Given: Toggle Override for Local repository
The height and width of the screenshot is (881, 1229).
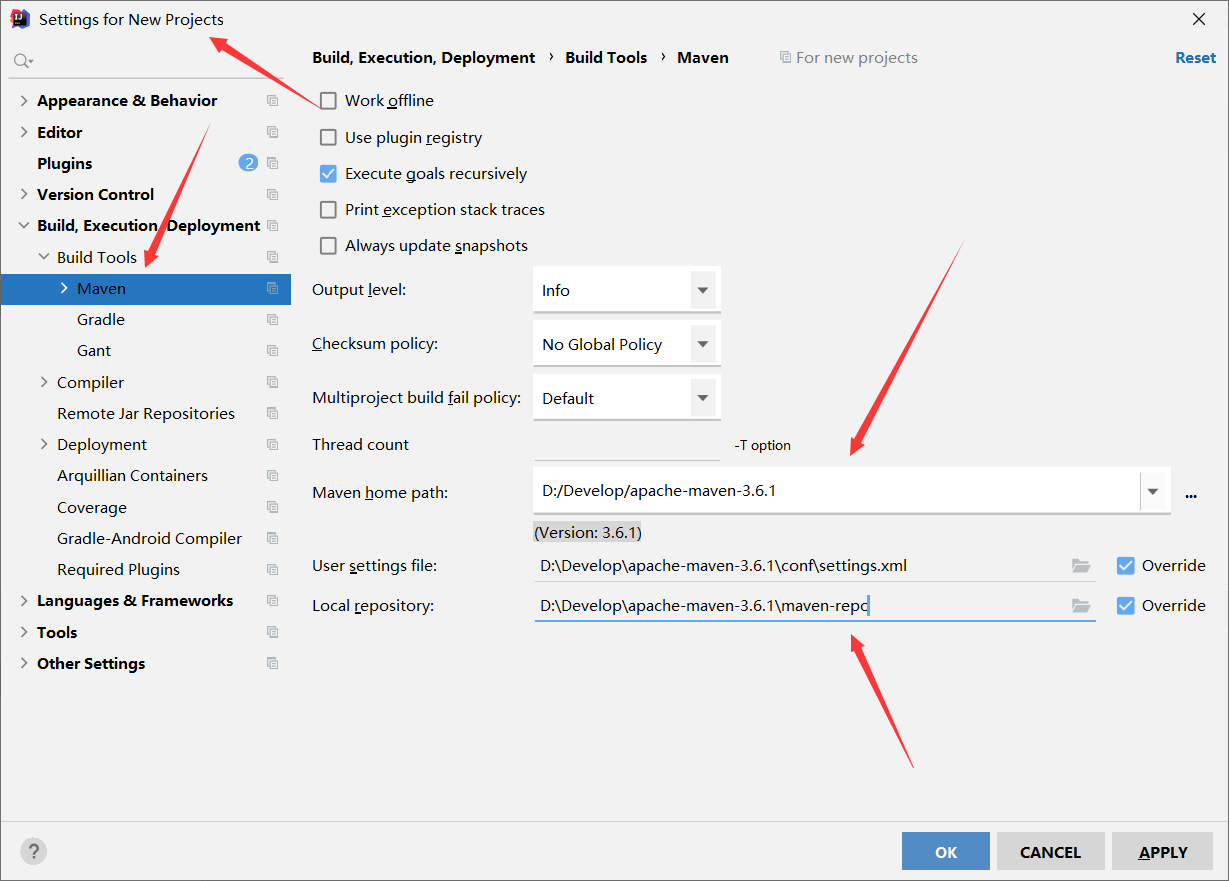Looking at the screenshot, I should click(1126, 606).
